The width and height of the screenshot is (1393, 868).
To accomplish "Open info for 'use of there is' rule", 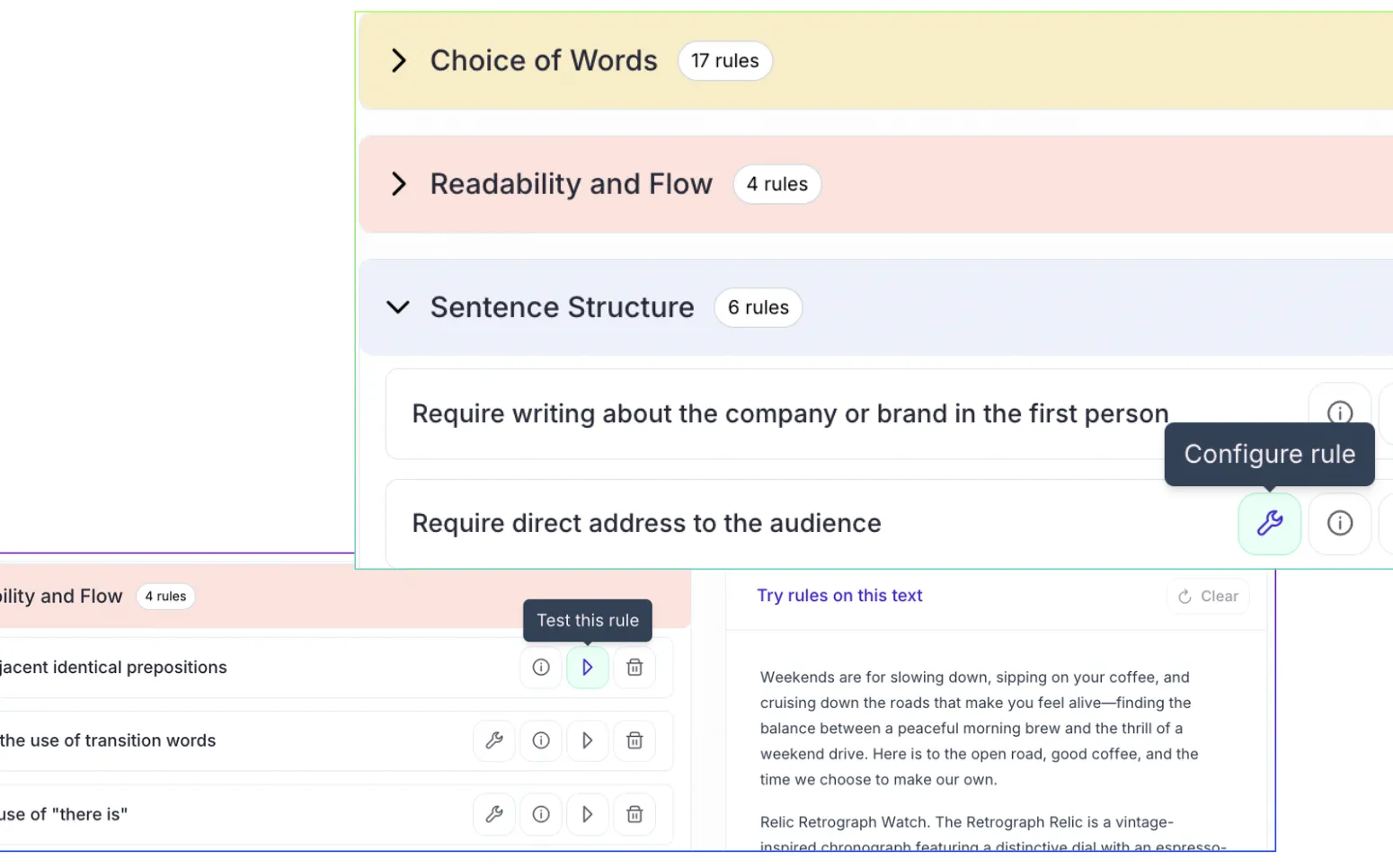I will [540, 814].
